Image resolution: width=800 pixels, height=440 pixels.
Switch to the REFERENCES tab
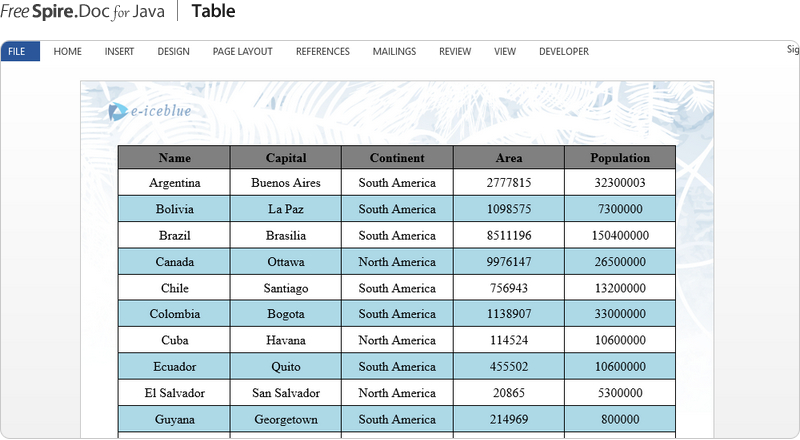pyautogui.click(x=322, y=52)
